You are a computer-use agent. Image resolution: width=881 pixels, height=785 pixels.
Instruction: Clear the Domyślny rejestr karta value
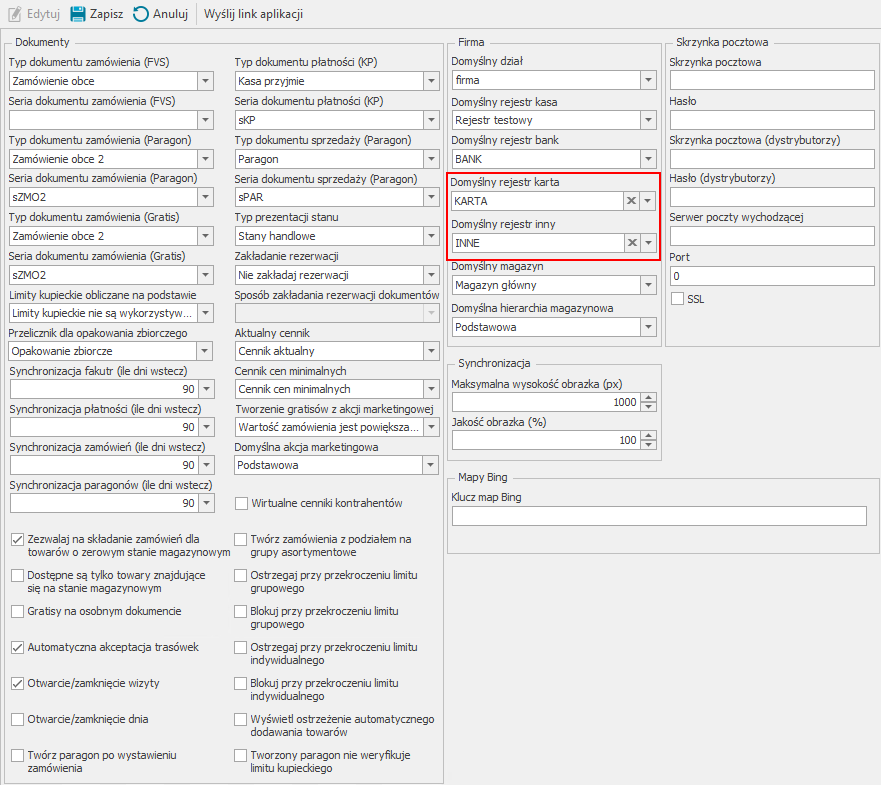pyautogui.click(x=630, y=200)
